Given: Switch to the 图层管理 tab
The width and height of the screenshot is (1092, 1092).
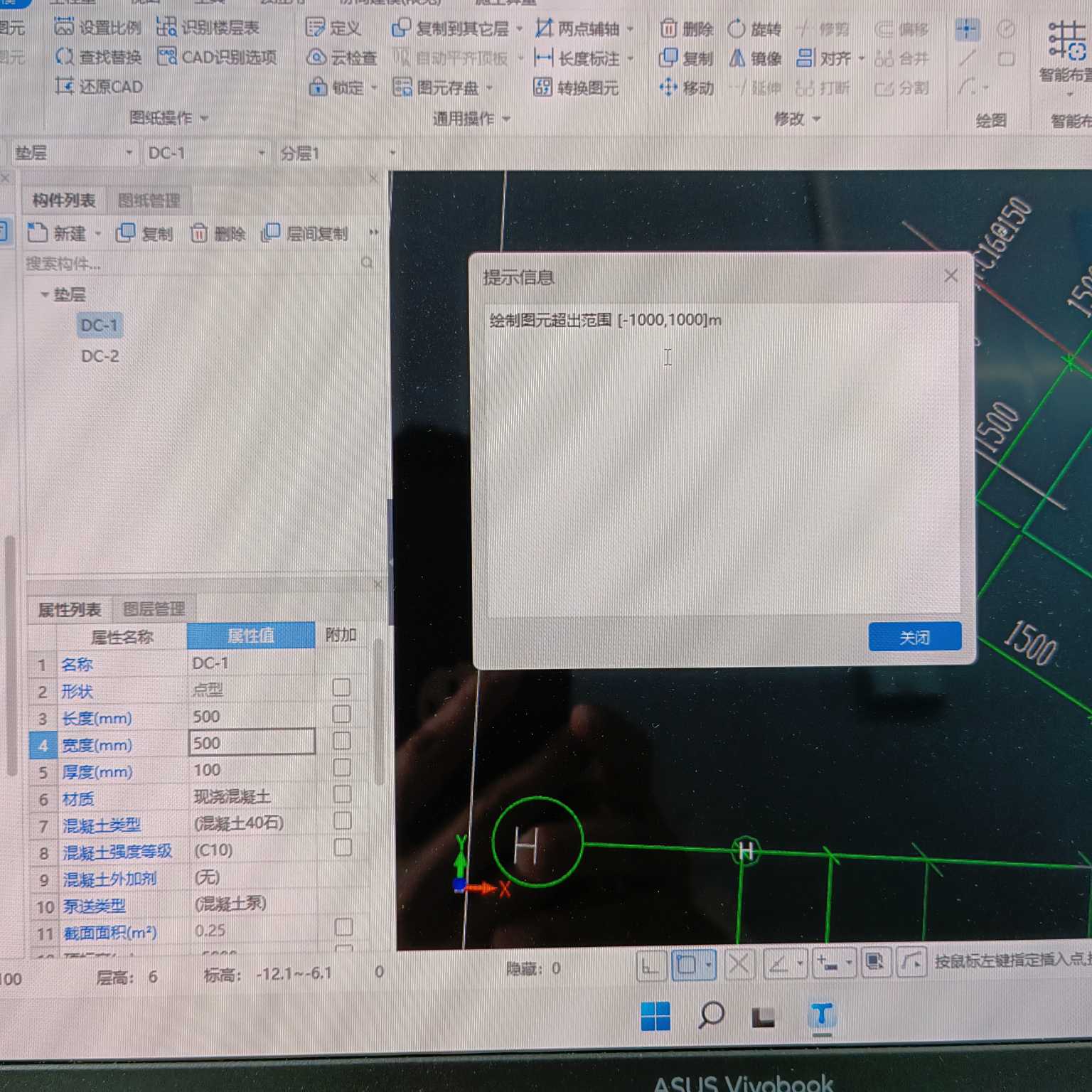Looking at the screenshot, I should tap(154, 609).
